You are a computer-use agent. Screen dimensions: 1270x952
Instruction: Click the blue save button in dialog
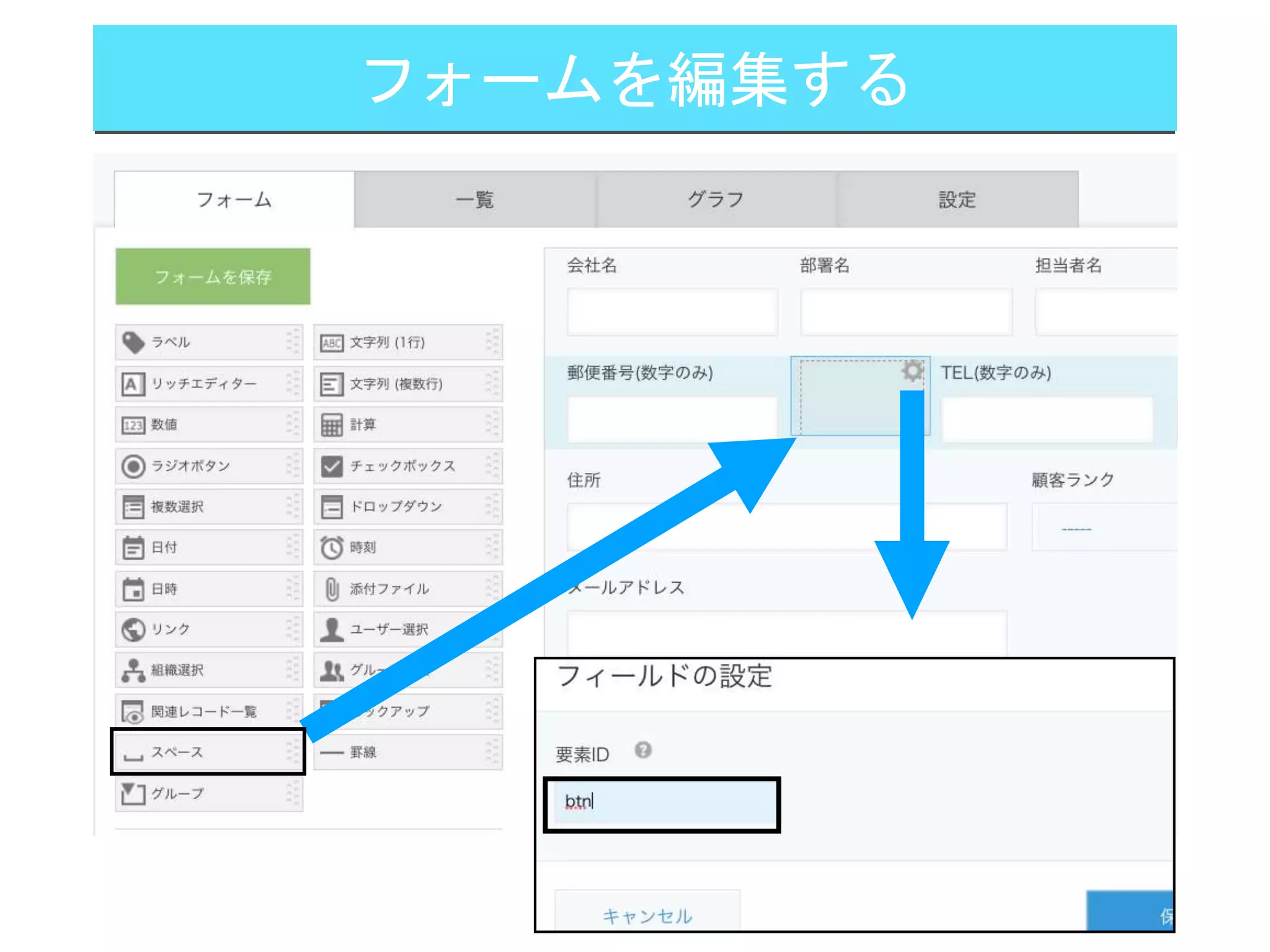(x=1130, y=911)
